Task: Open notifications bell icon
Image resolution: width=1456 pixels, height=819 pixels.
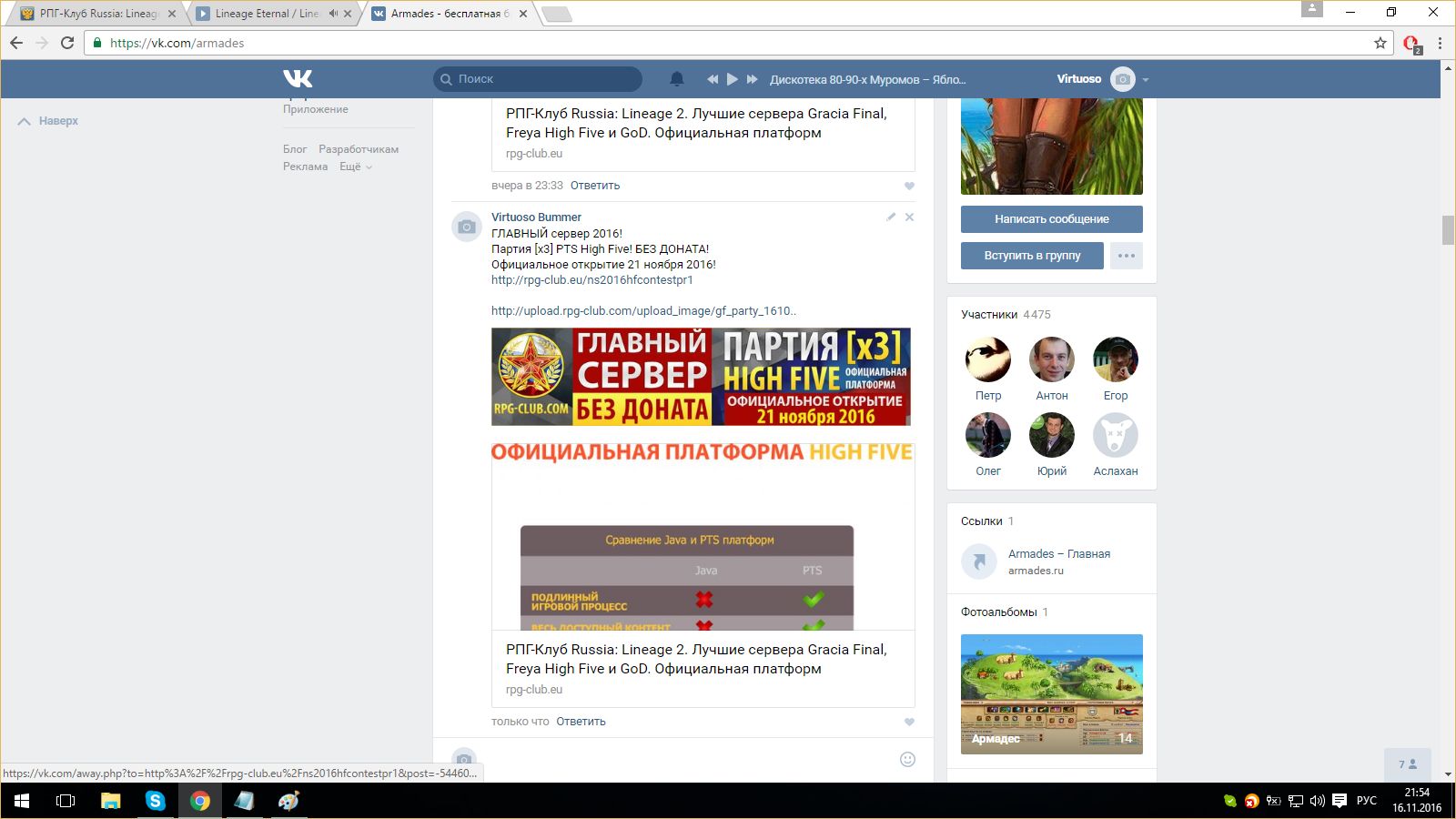Action: click(676, 79)
